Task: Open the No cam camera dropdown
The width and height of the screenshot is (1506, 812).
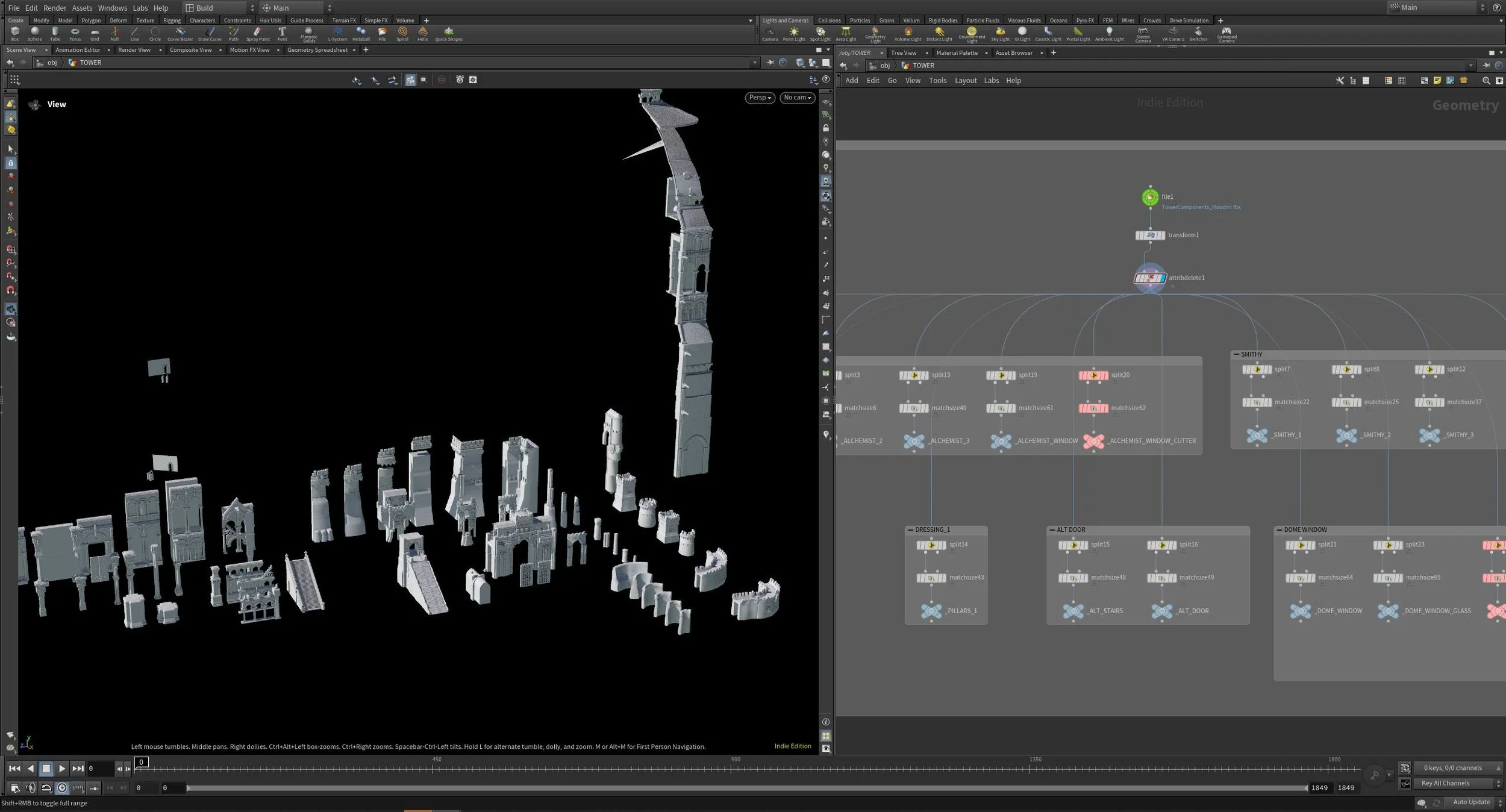Action: click(x=797, y=98)
